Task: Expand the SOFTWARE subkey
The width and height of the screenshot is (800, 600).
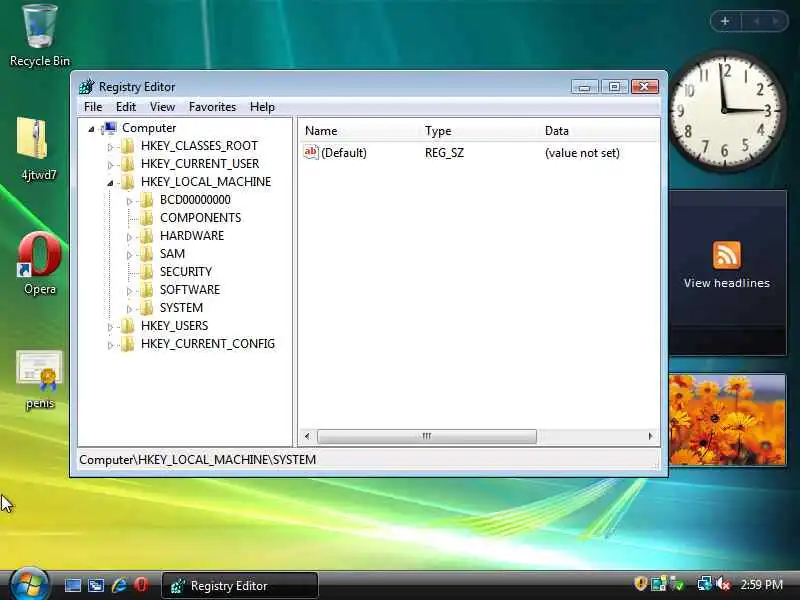Action: pos(129,291)
